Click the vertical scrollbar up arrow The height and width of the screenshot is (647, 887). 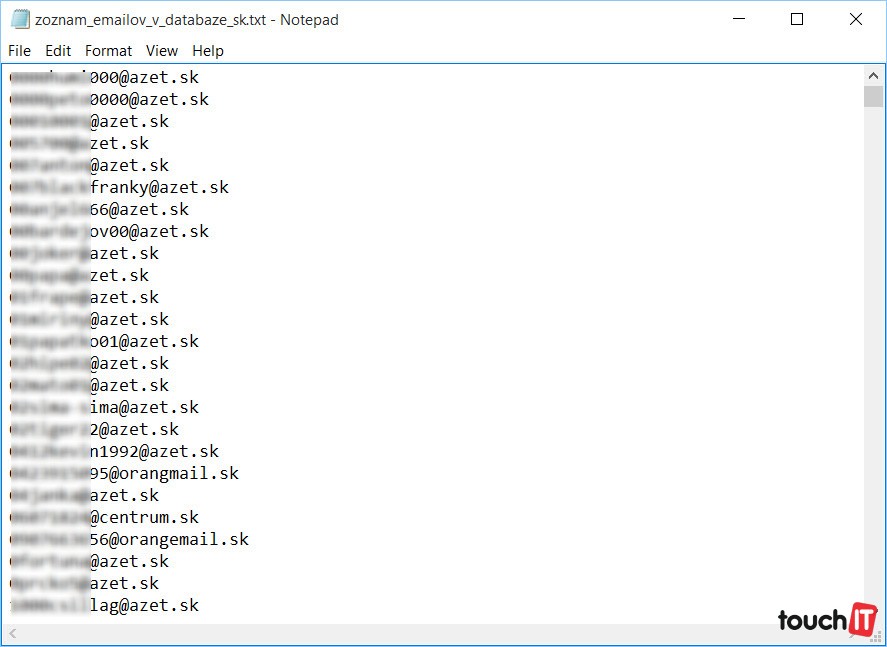873,75
